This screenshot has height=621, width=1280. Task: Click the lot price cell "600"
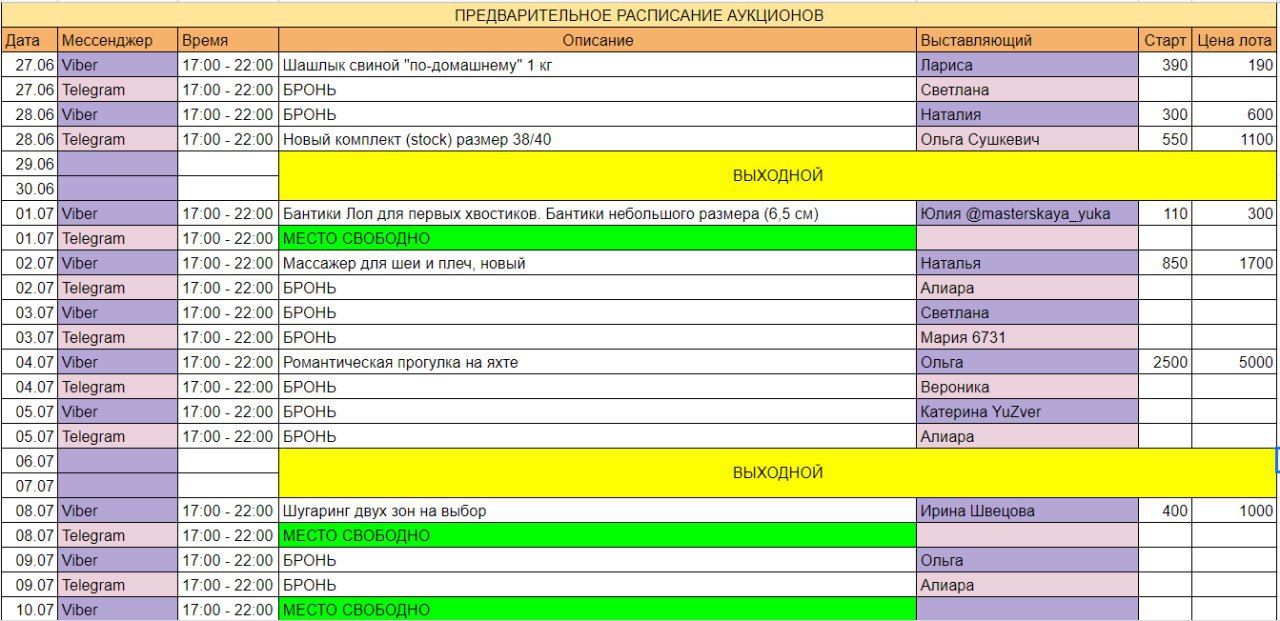(1235, 115)
